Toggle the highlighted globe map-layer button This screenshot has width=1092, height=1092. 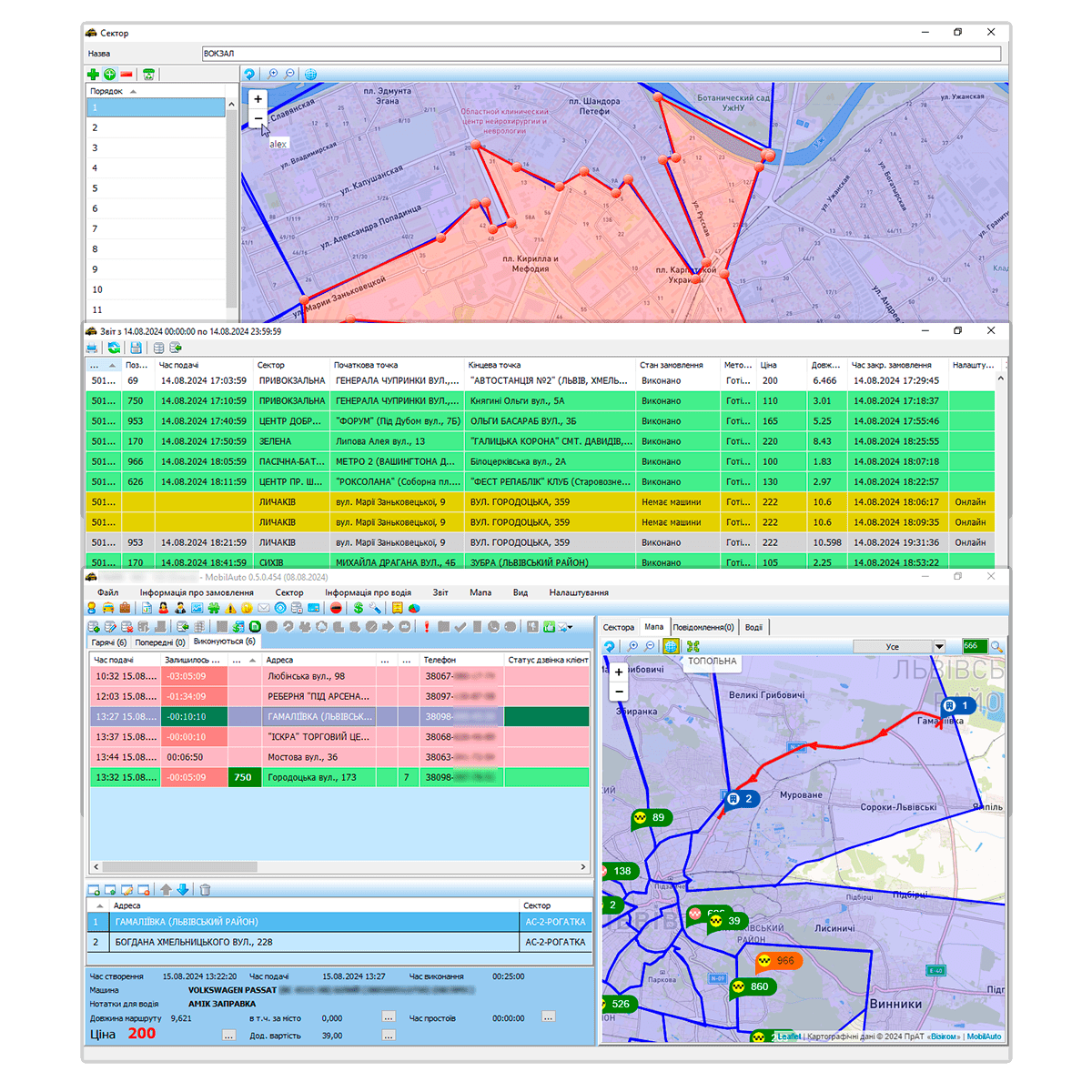[x=671, y=646]
